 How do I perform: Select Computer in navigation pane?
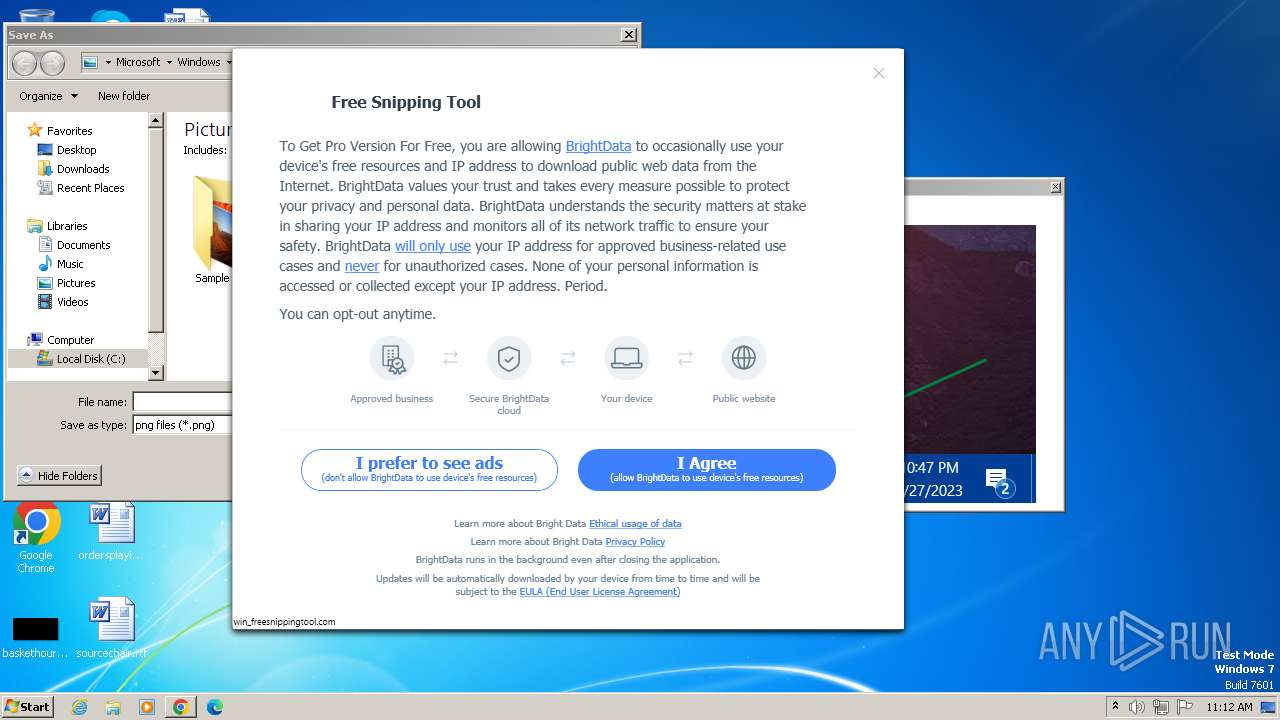(60, 340)
